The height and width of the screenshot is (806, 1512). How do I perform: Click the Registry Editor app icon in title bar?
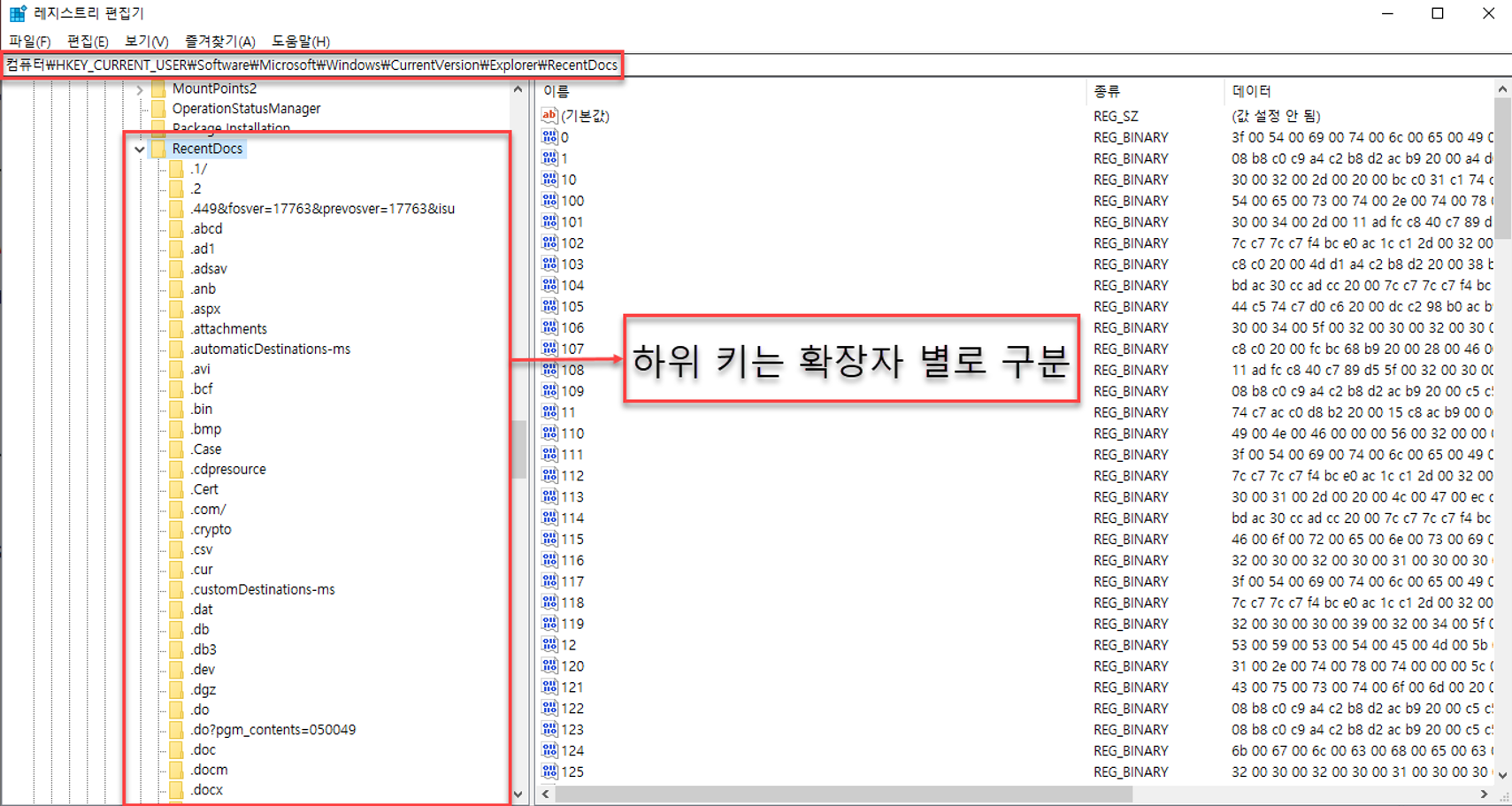17,13
